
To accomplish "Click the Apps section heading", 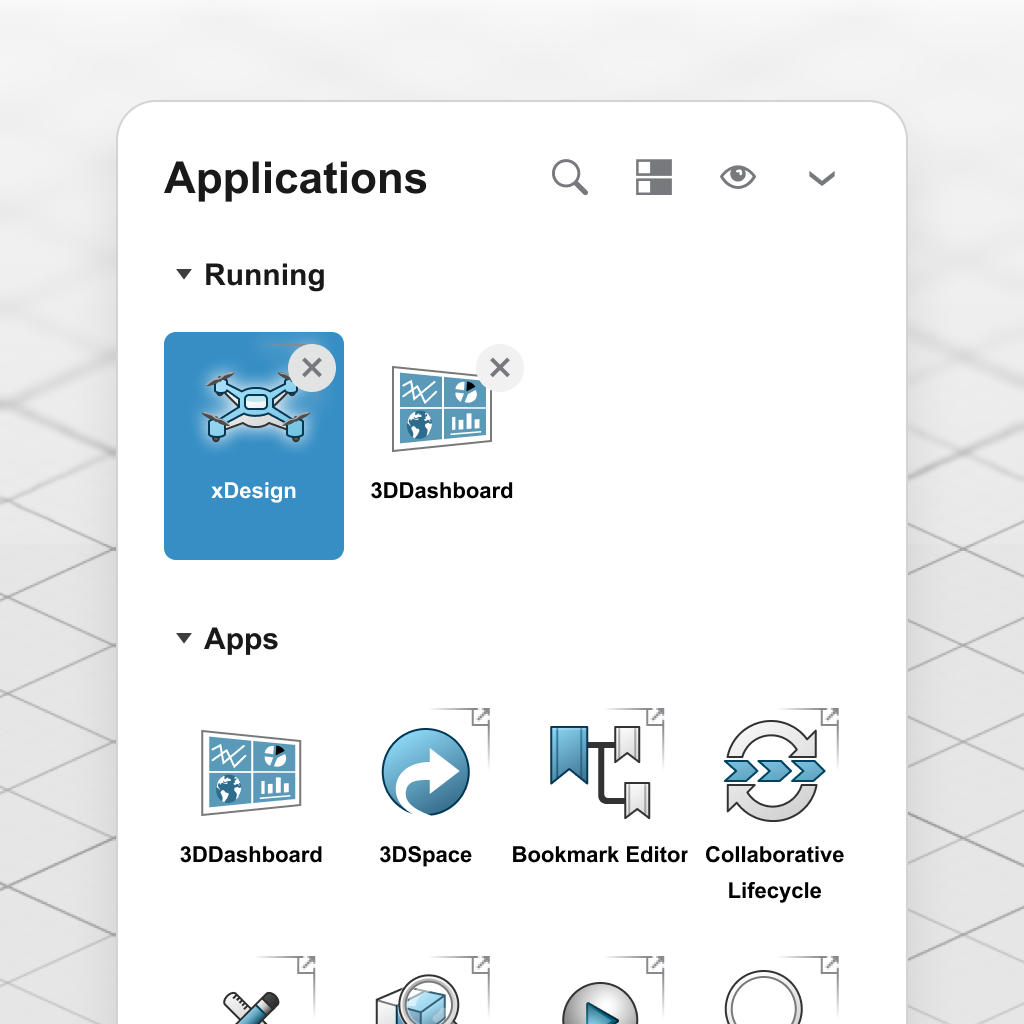I will click(241, 639).
